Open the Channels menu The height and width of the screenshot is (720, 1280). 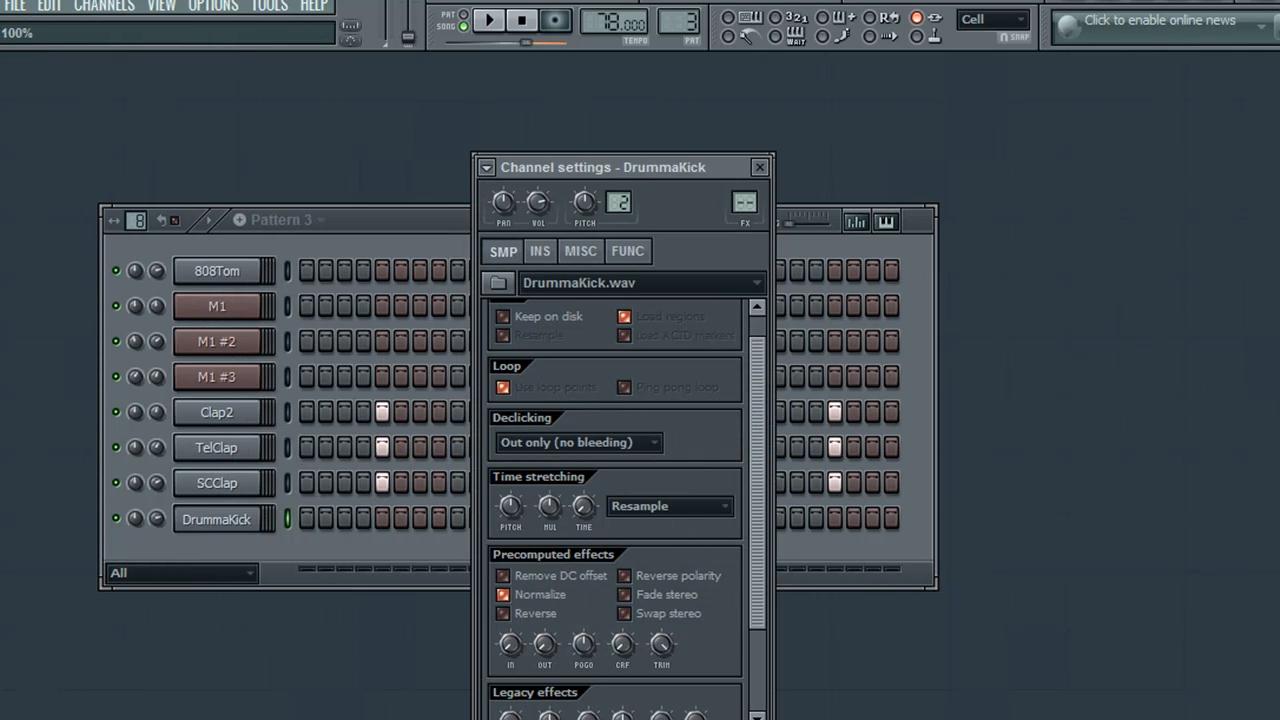104,6
